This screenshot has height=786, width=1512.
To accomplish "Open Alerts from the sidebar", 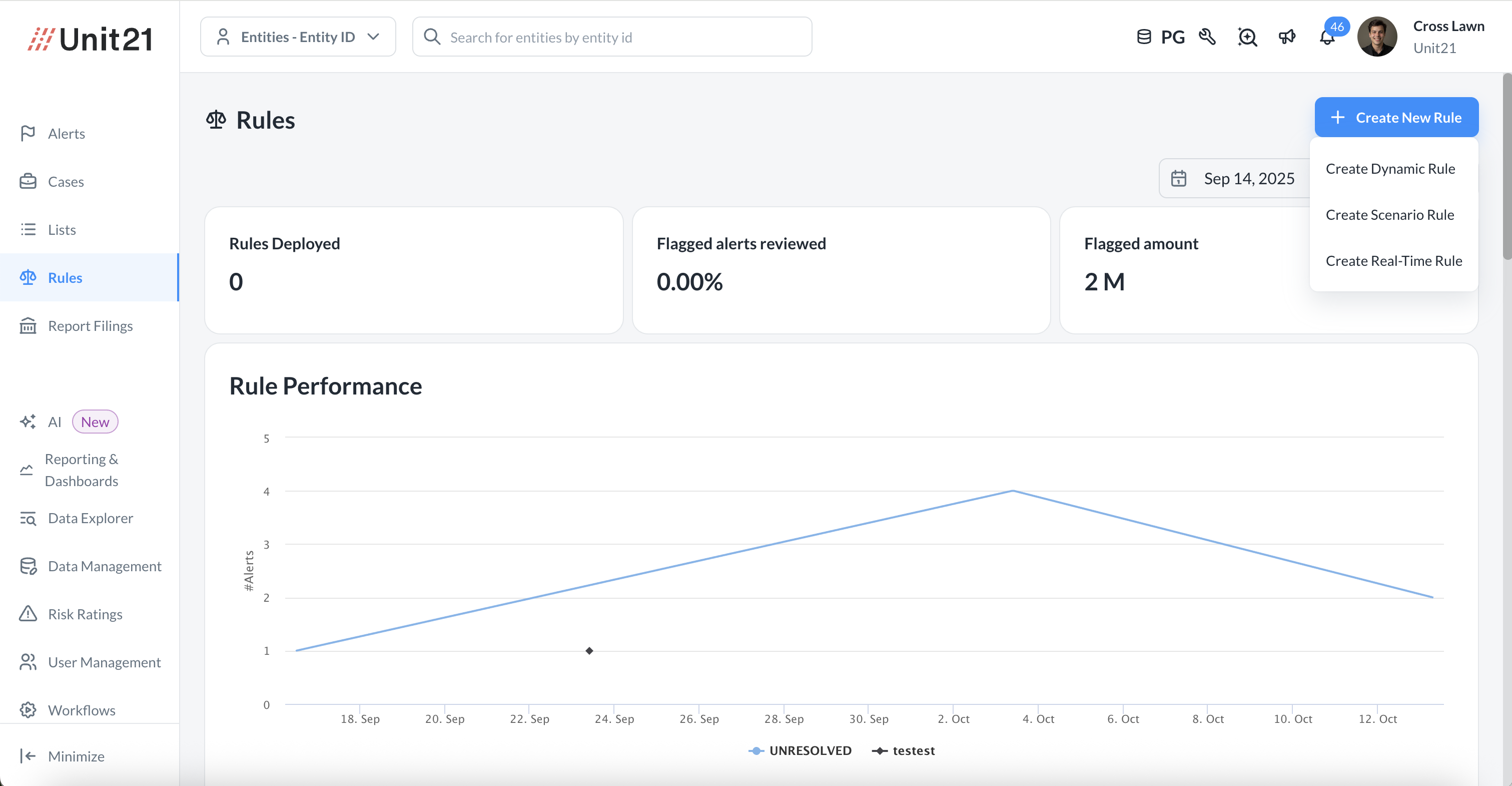I will (x=67, y=134).
